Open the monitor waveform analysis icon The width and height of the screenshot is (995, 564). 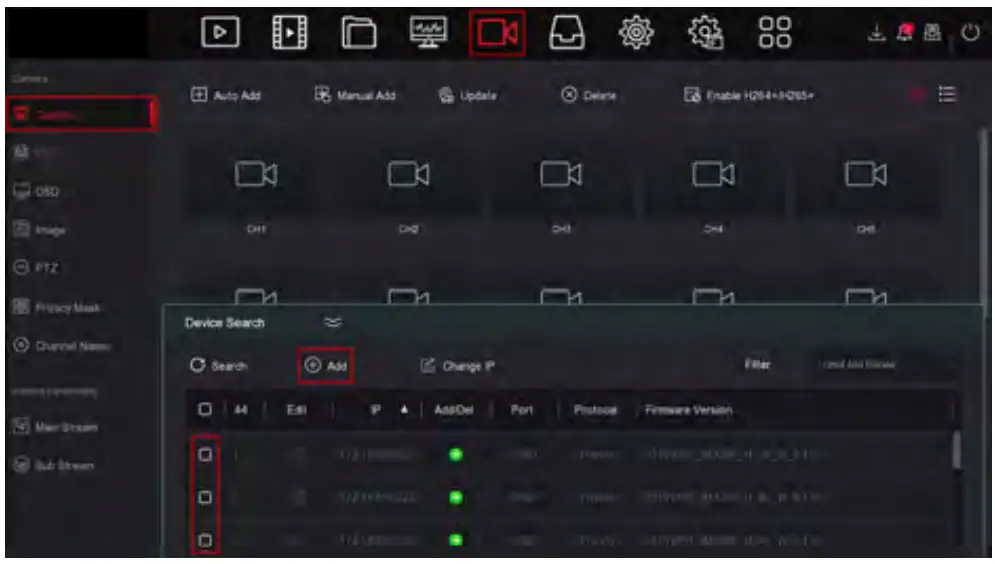tap(428, 32)
